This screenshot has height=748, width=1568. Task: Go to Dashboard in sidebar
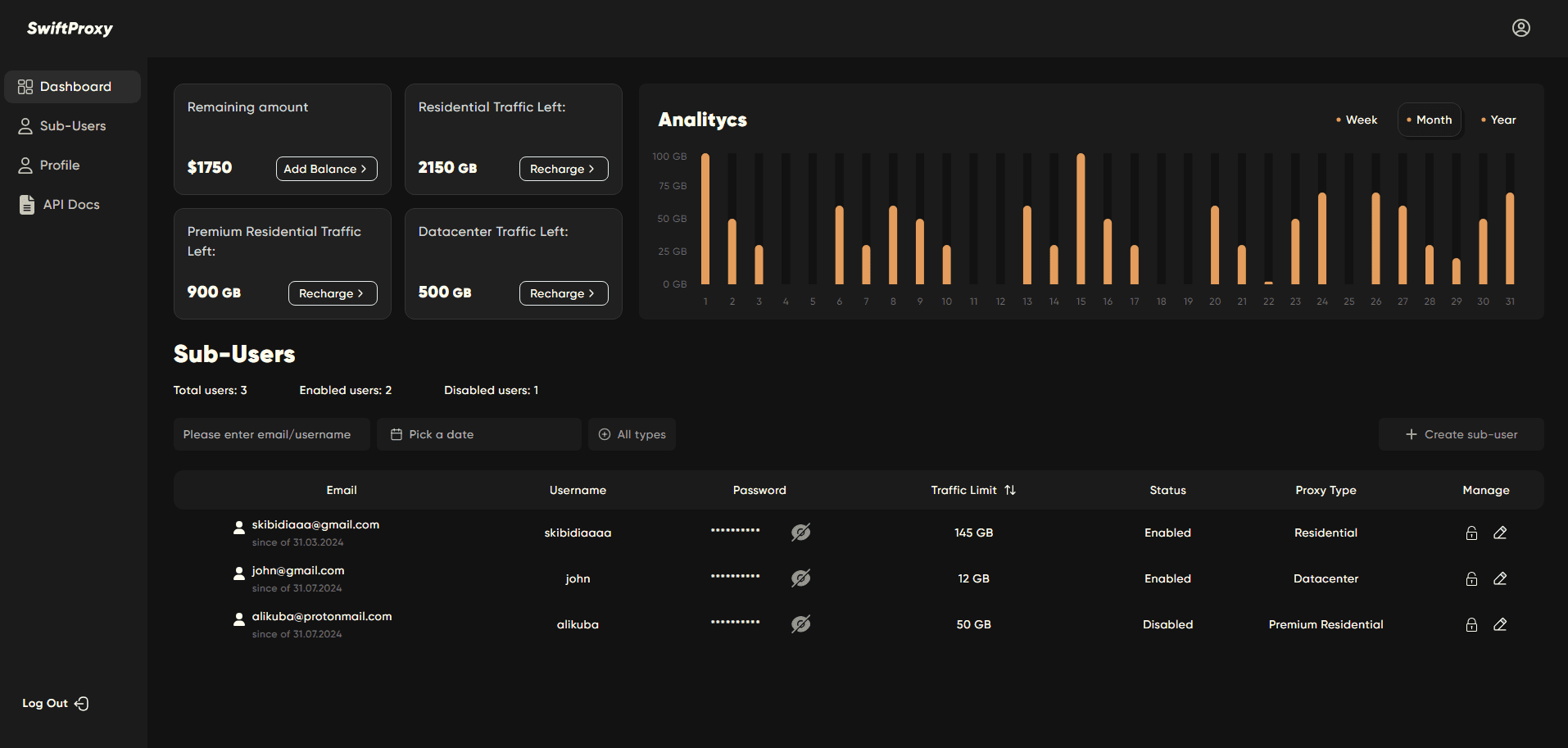coord(72,87)
